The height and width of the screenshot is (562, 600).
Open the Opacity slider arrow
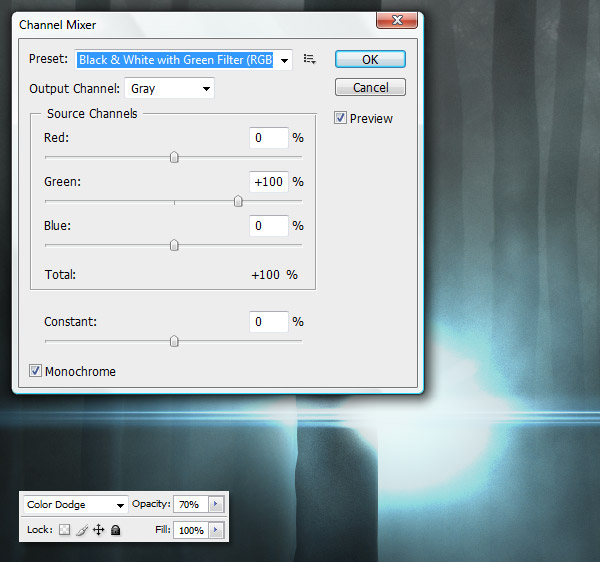[x=216, y=504]
